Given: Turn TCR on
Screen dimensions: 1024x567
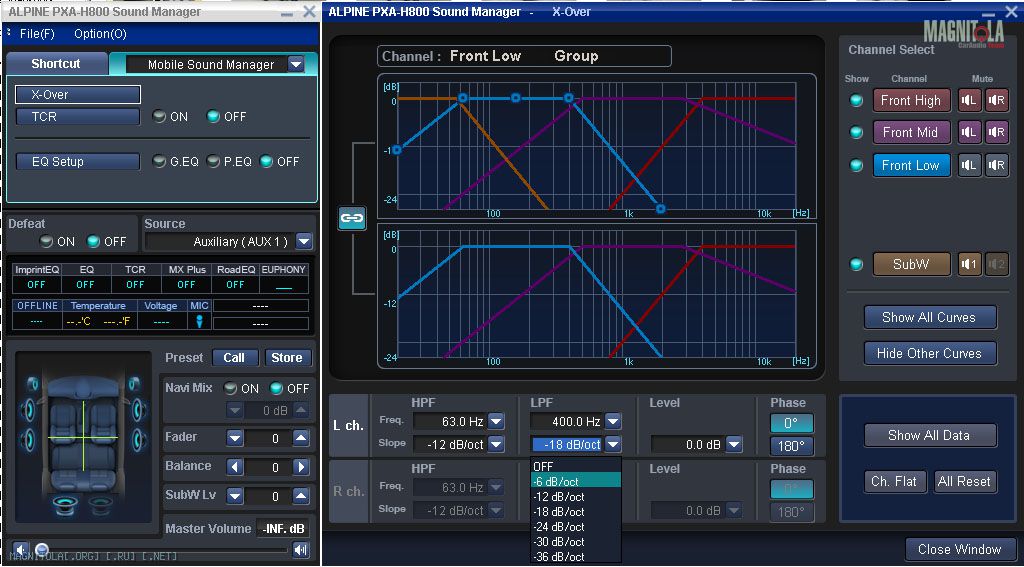Looking at the screenshot, I should pos(159,117).
